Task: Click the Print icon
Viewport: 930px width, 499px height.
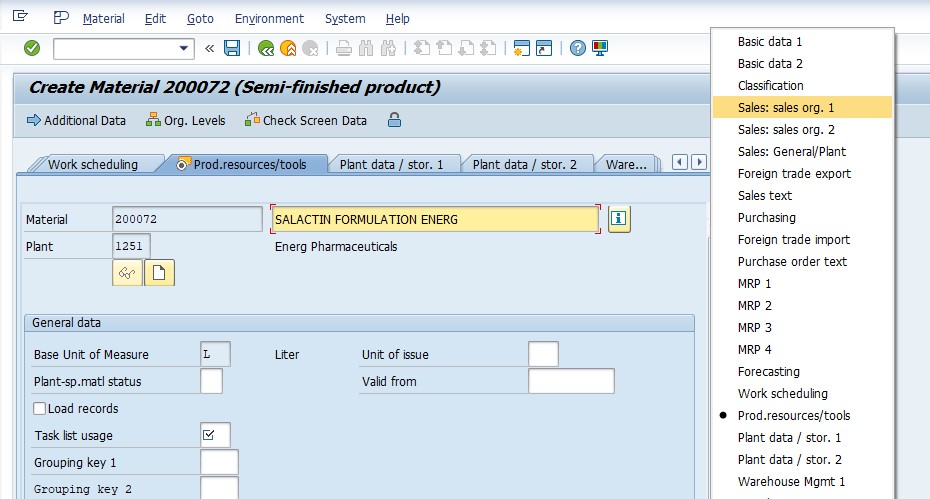Action: (344, 48)
